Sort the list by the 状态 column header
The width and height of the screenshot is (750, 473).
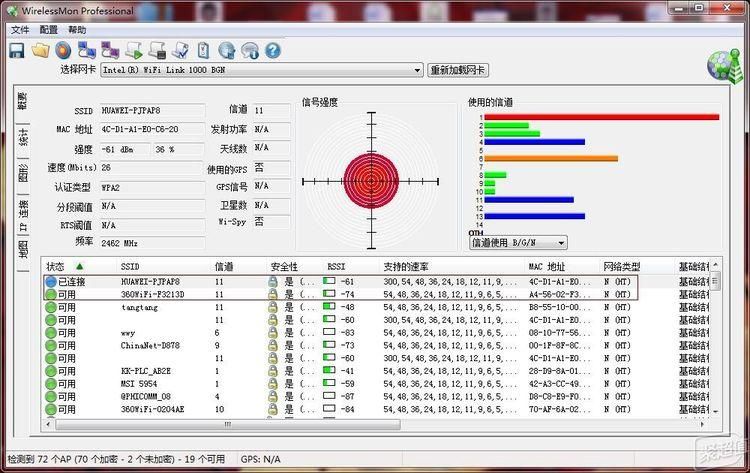pyautogui.click(x=79, y=266)
